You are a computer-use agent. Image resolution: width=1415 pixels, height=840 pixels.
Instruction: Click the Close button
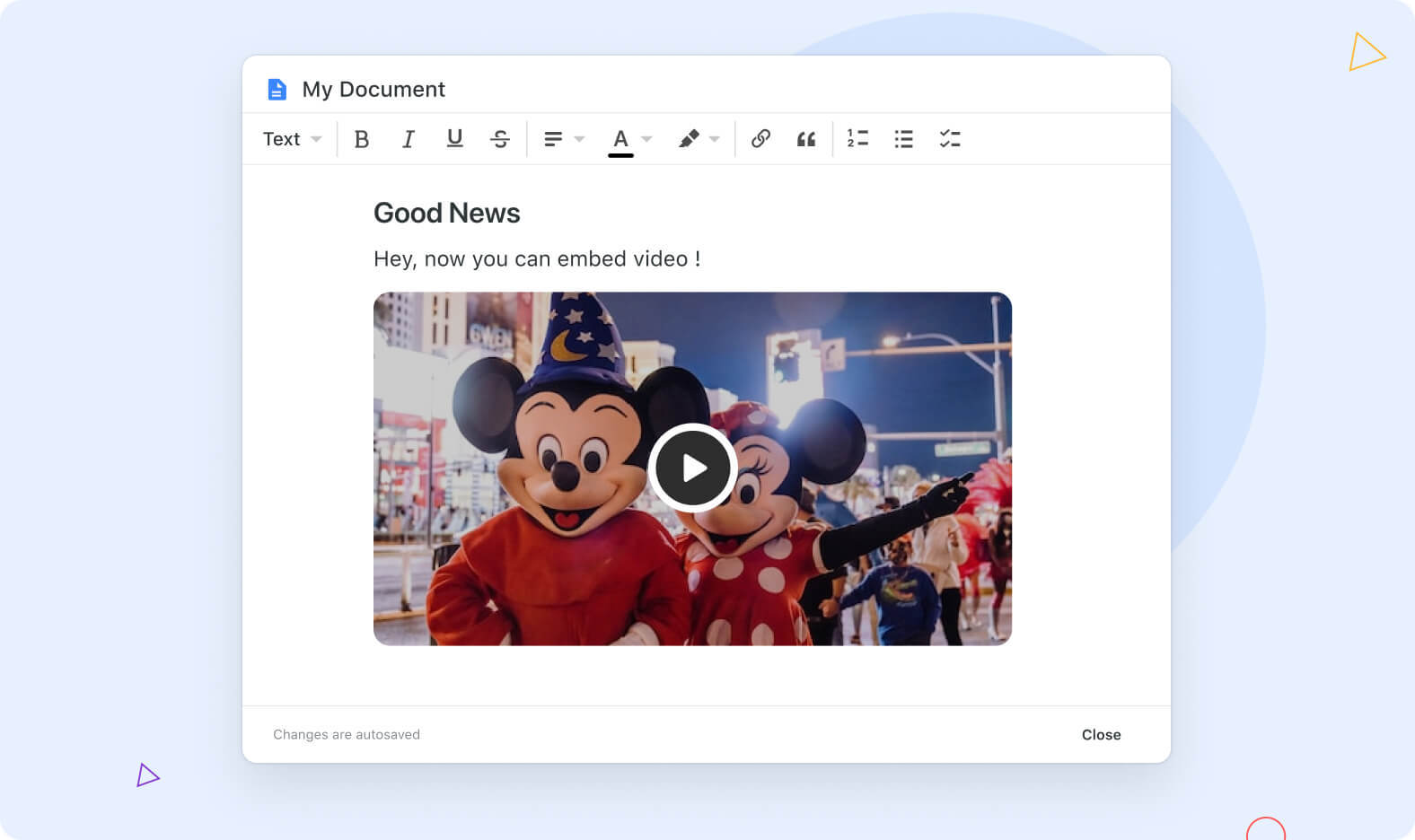1101,734
